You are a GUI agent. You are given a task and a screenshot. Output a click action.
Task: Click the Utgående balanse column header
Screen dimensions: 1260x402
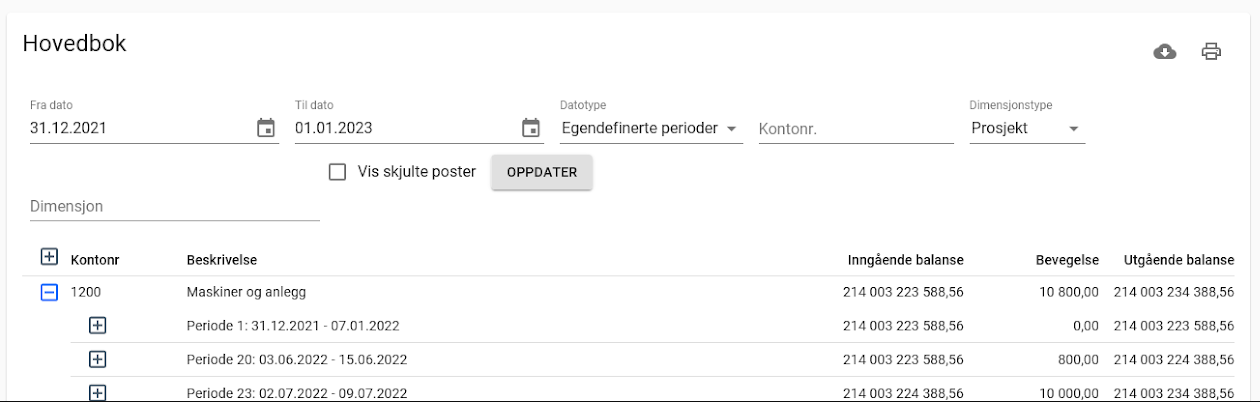click(1178, 260)
